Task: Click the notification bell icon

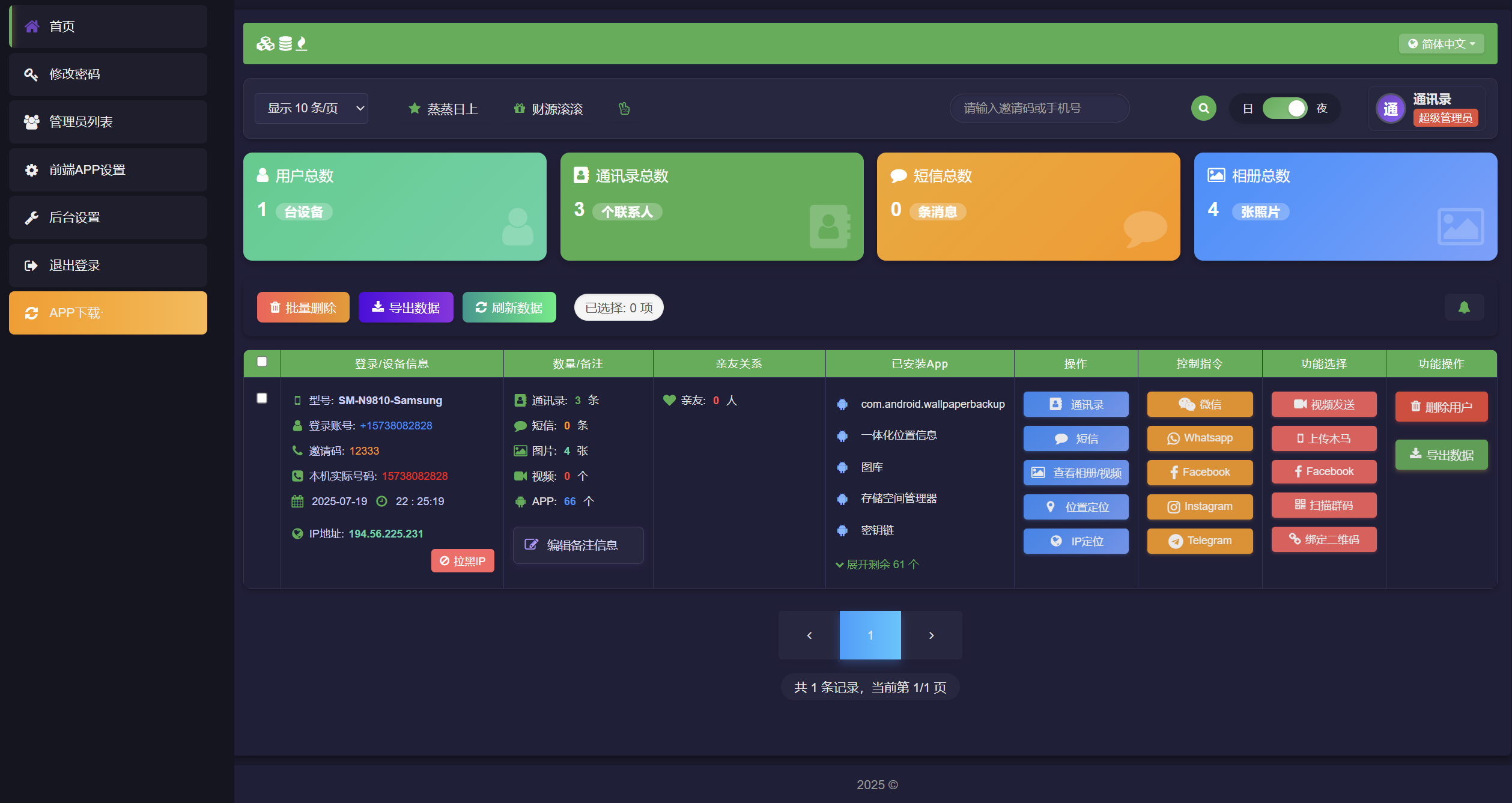Action: (1464, 308)
